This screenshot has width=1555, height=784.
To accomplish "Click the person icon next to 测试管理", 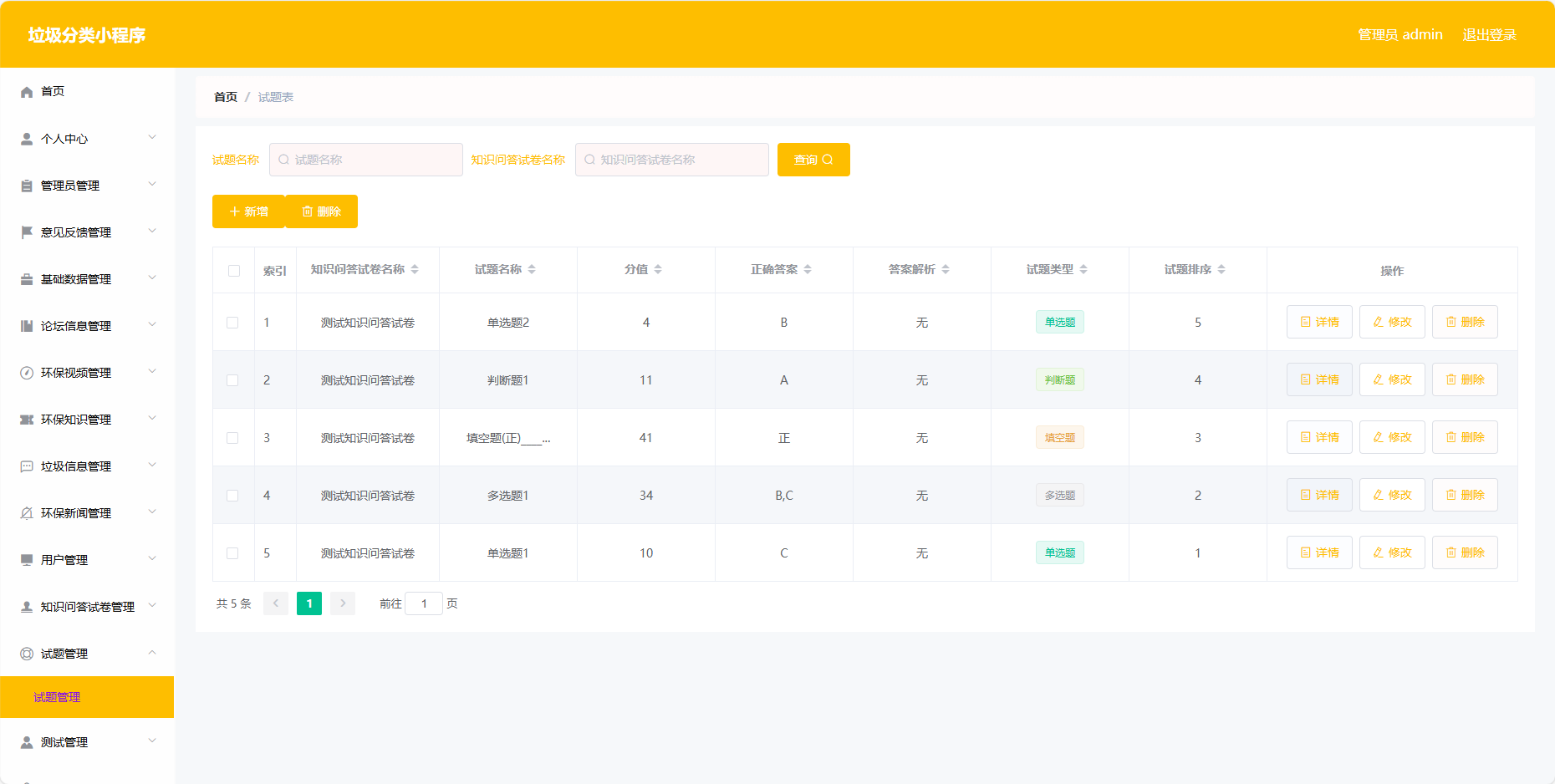I will click(x=27, y=742).
